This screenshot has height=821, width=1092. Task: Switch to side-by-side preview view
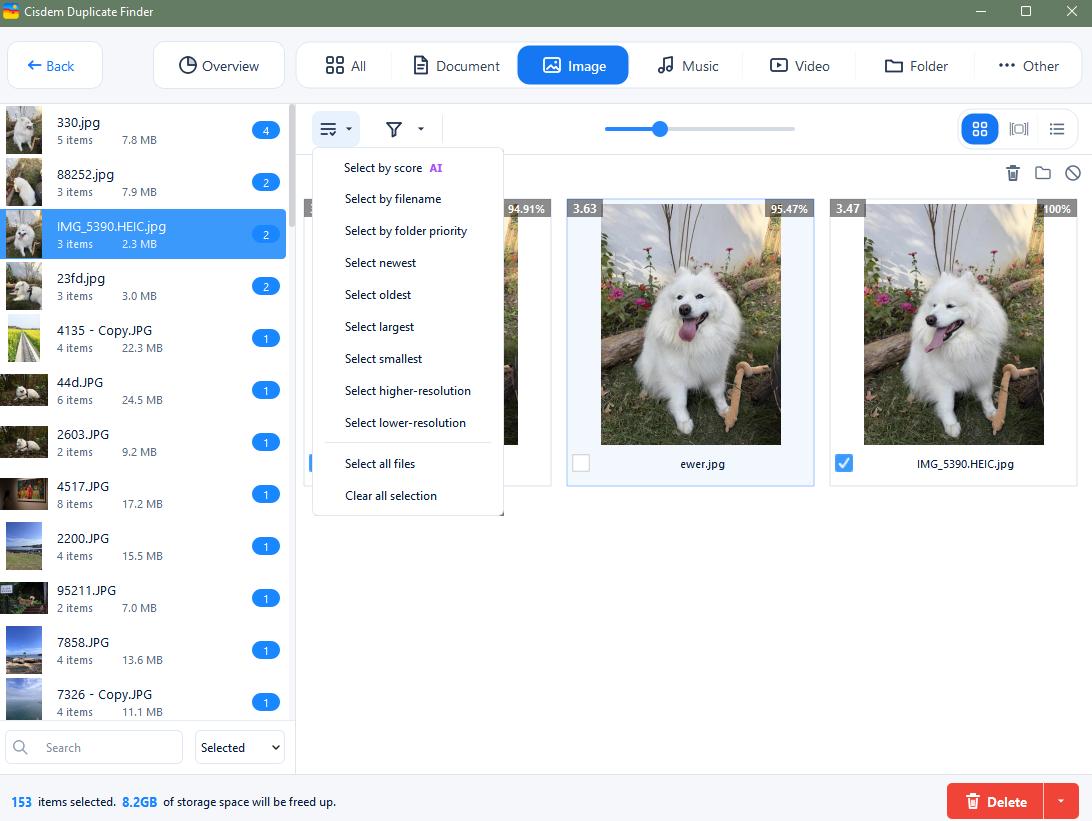tap(1018, 129)
